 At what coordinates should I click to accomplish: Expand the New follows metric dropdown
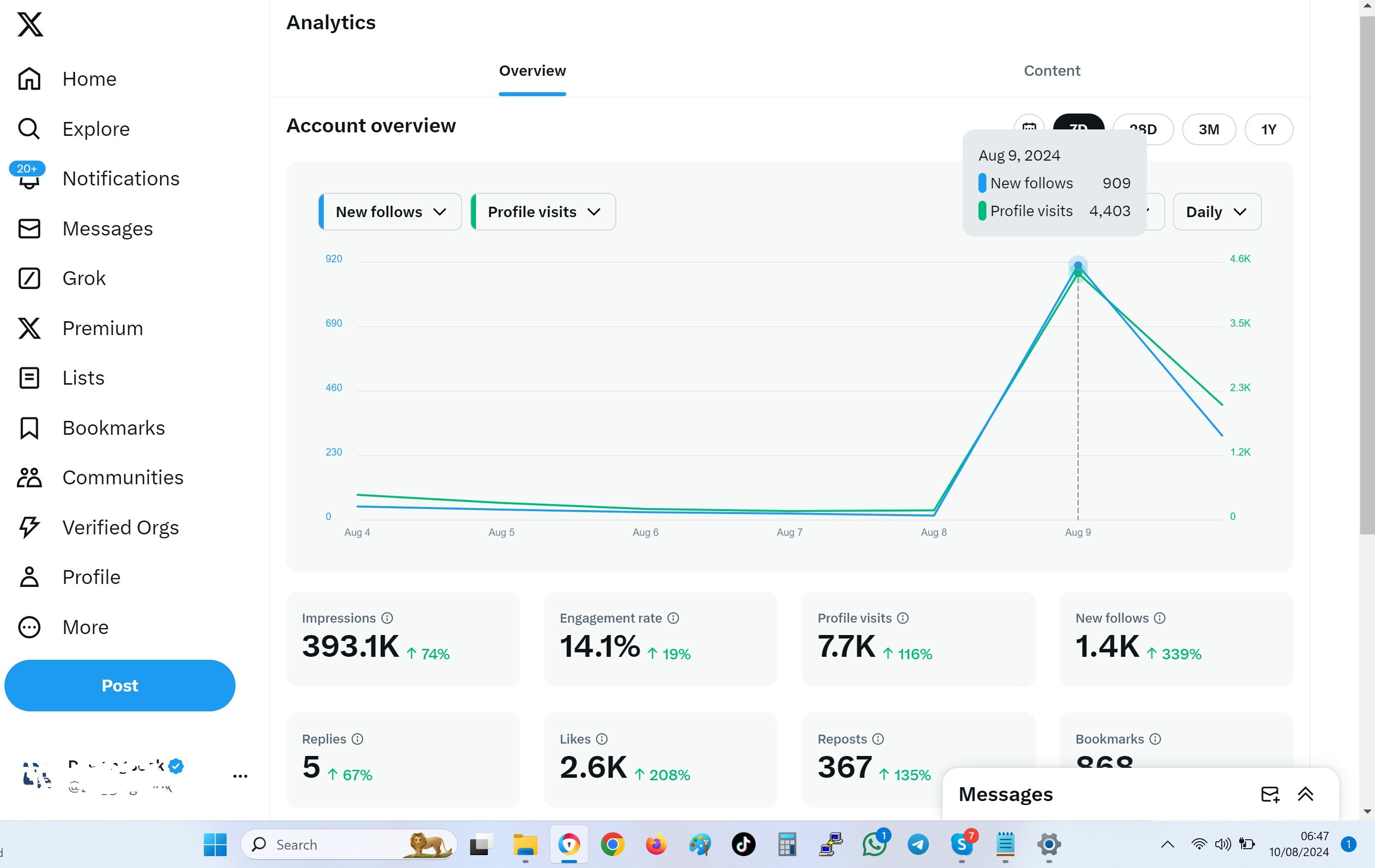pyautogui.click(x=391, y=212)
